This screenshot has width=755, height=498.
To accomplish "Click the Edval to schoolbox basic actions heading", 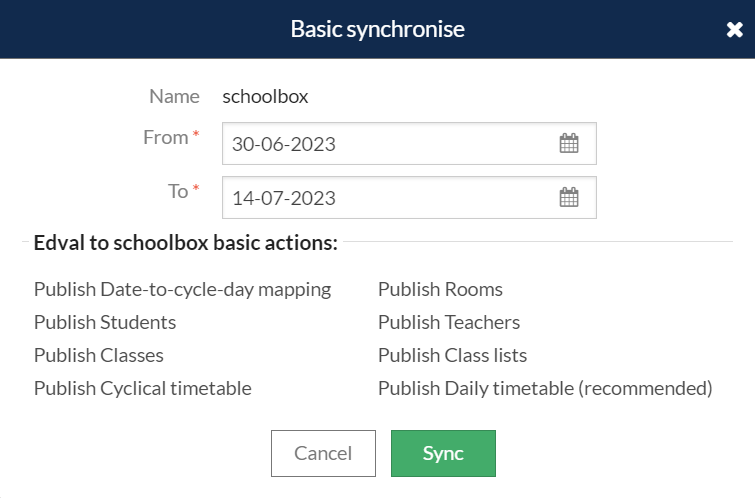I will point(185,243).
